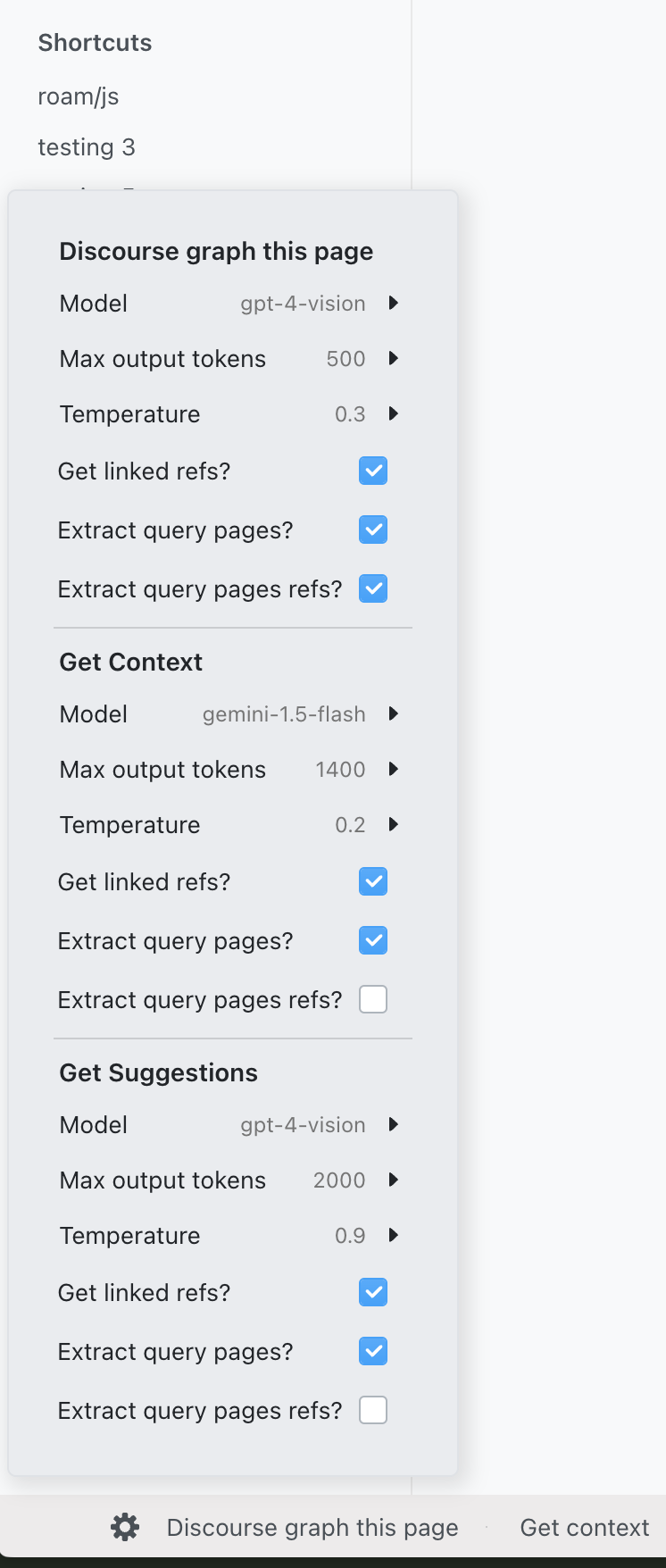The width and height of the screenshot is (666, 1568).
Task: Expand Temperature 0.3 options arrow
Action: click(x=393, y=414)
